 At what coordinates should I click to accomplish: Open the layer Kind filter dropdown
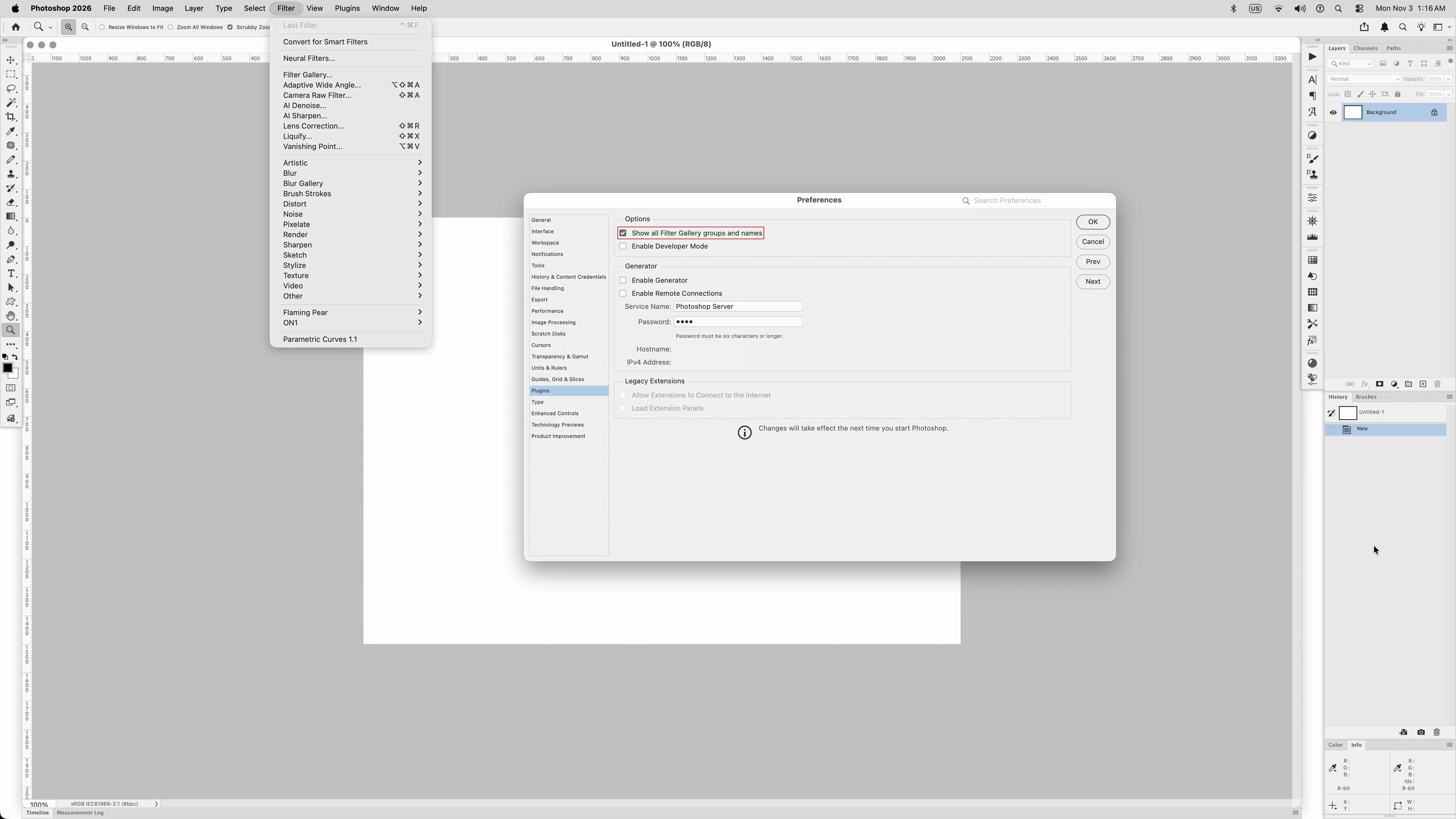1350,64
